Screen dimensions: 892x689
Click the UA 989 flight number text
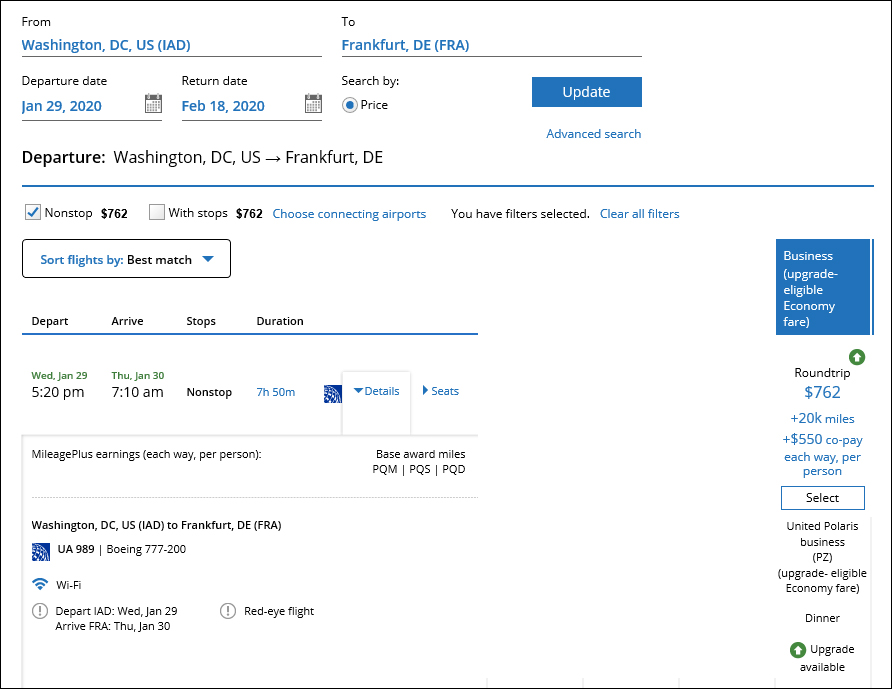(76, 549)
